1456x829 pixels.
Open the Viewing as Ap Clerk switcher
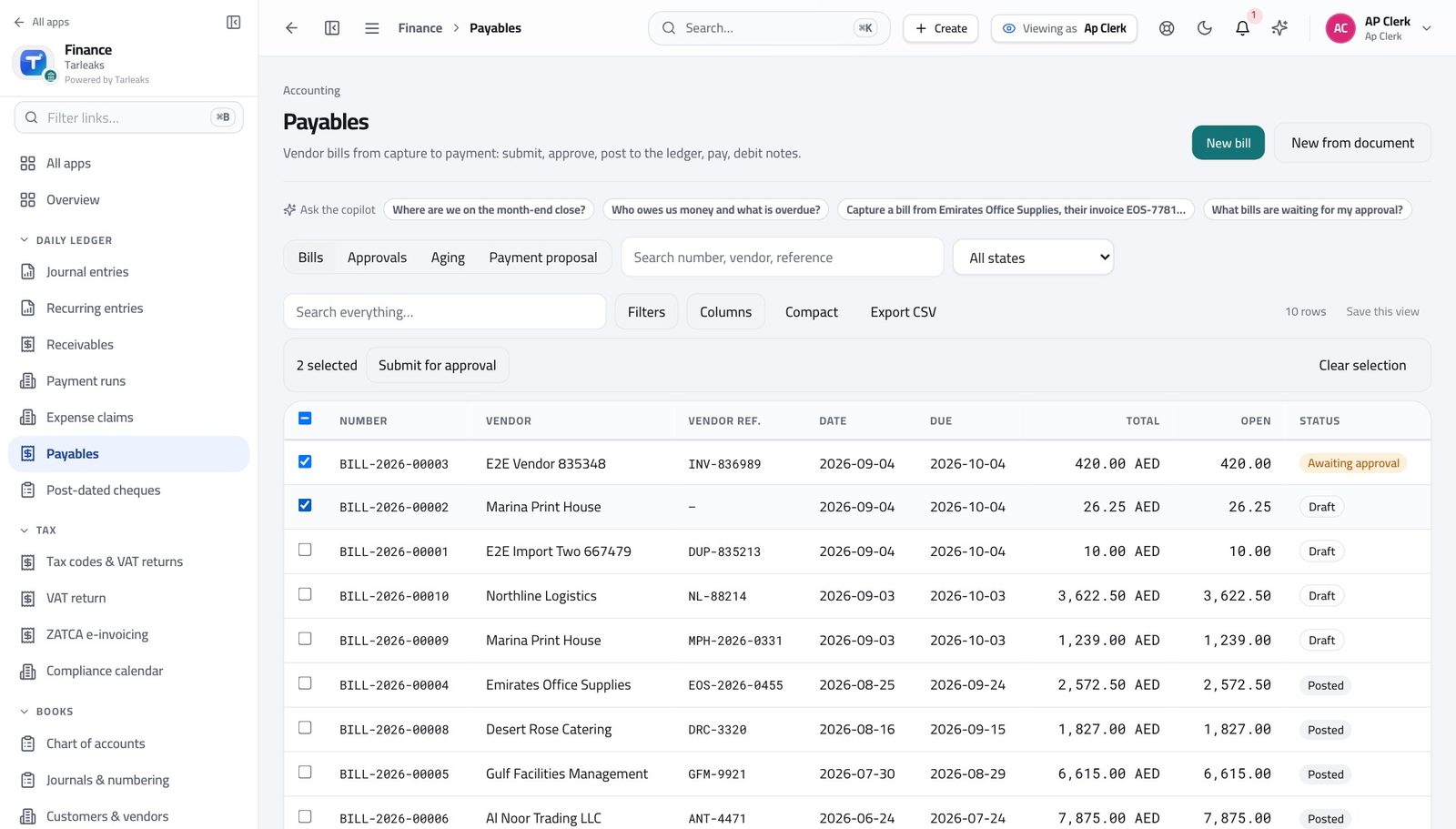[1063, 28]
